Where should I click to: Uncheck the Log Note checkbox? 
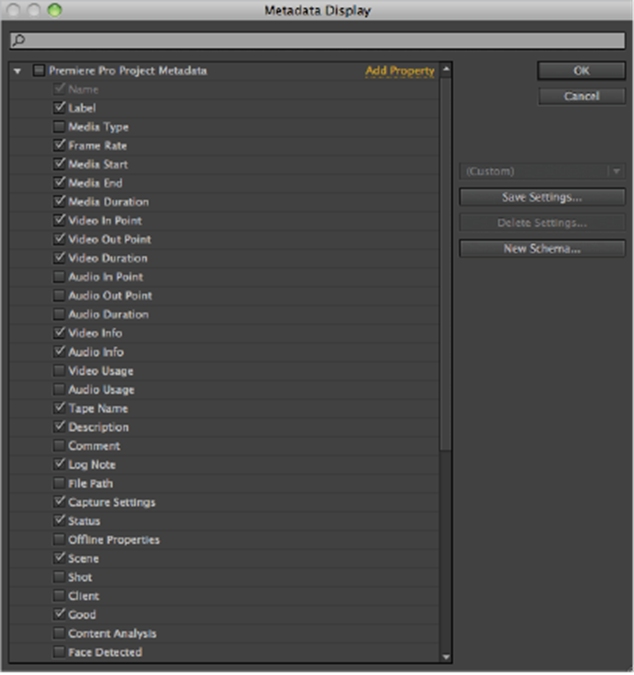[59, 464]
